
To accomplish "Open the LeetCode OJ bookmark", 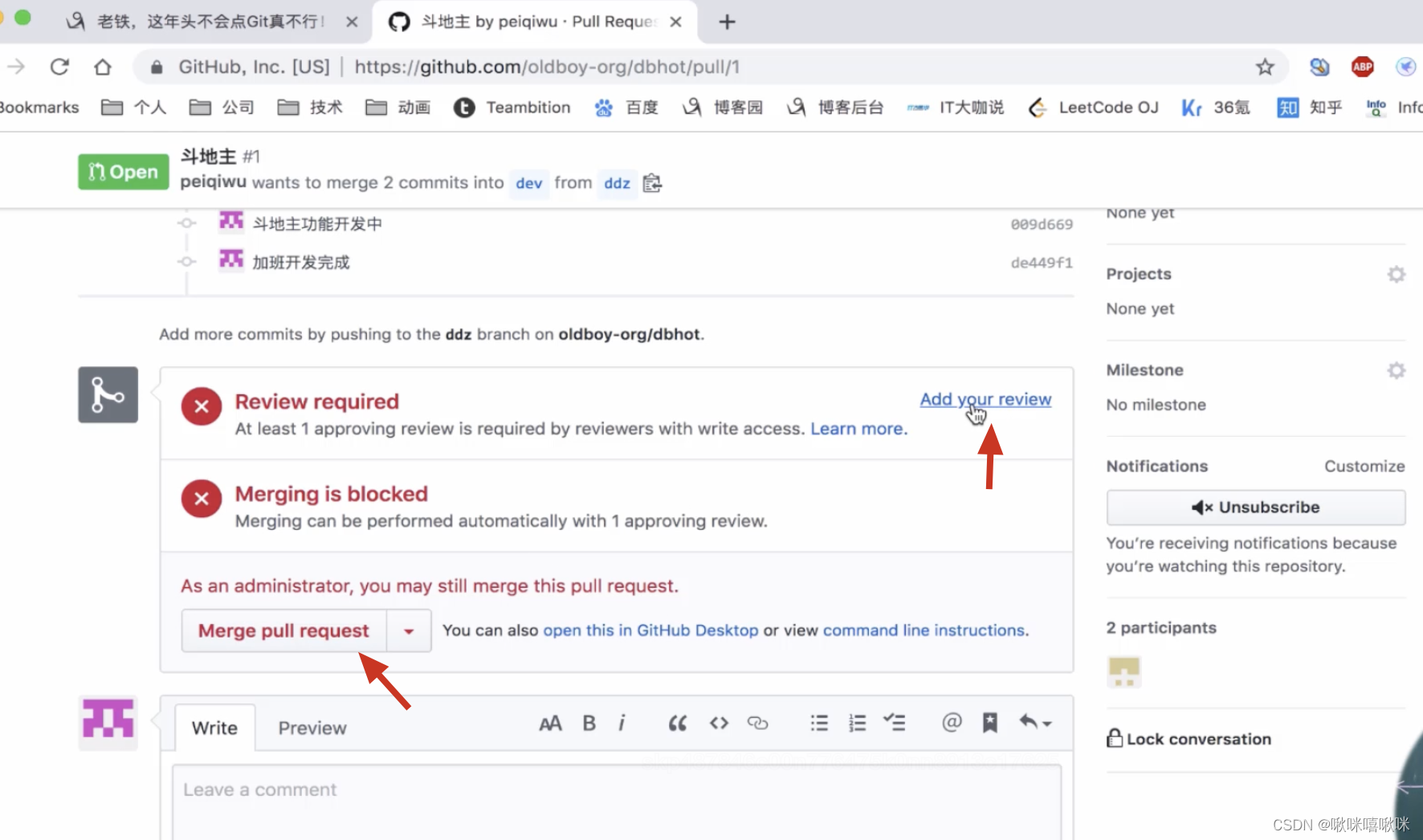I will tap(1093, 108).
